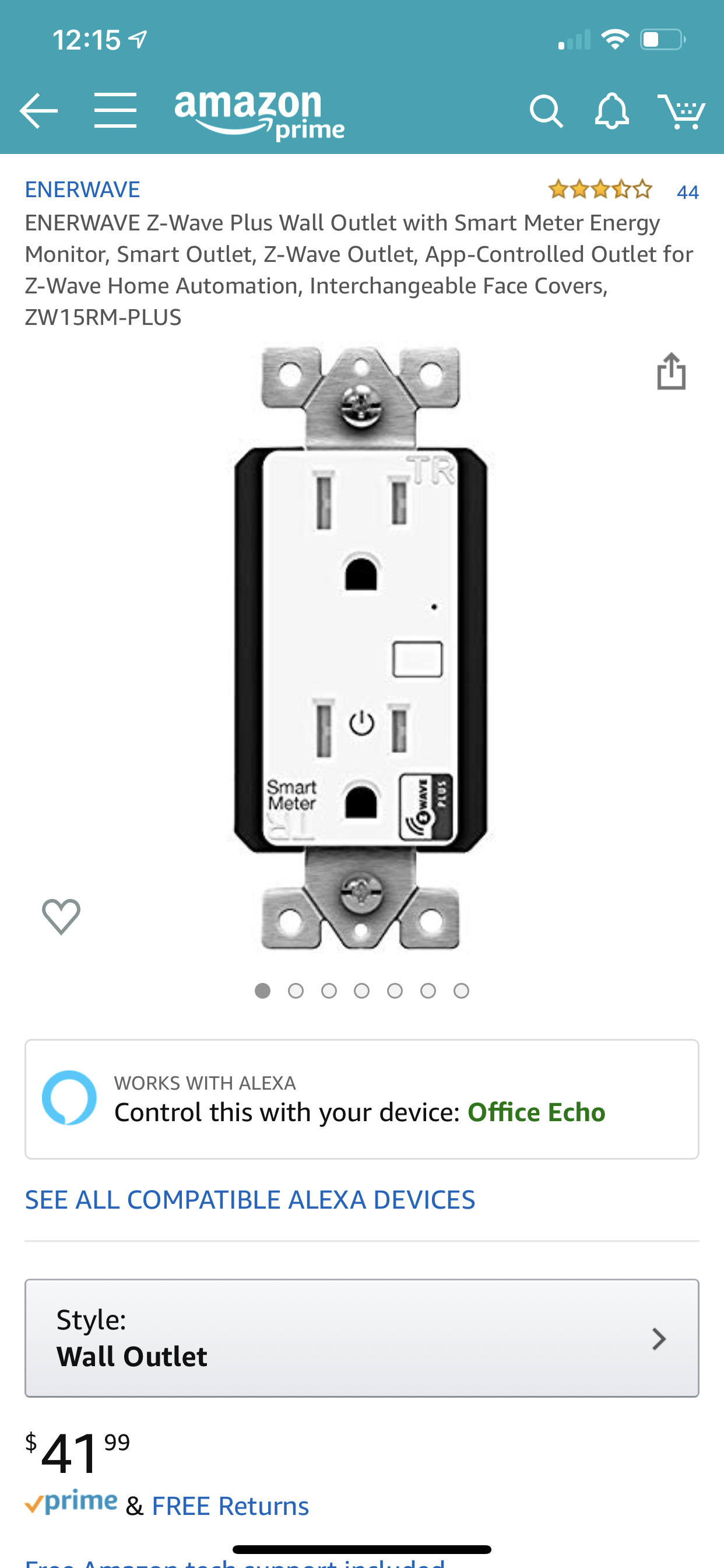Tap the star rating
The image size is (724, 1568).
click(x=600, y=190)
